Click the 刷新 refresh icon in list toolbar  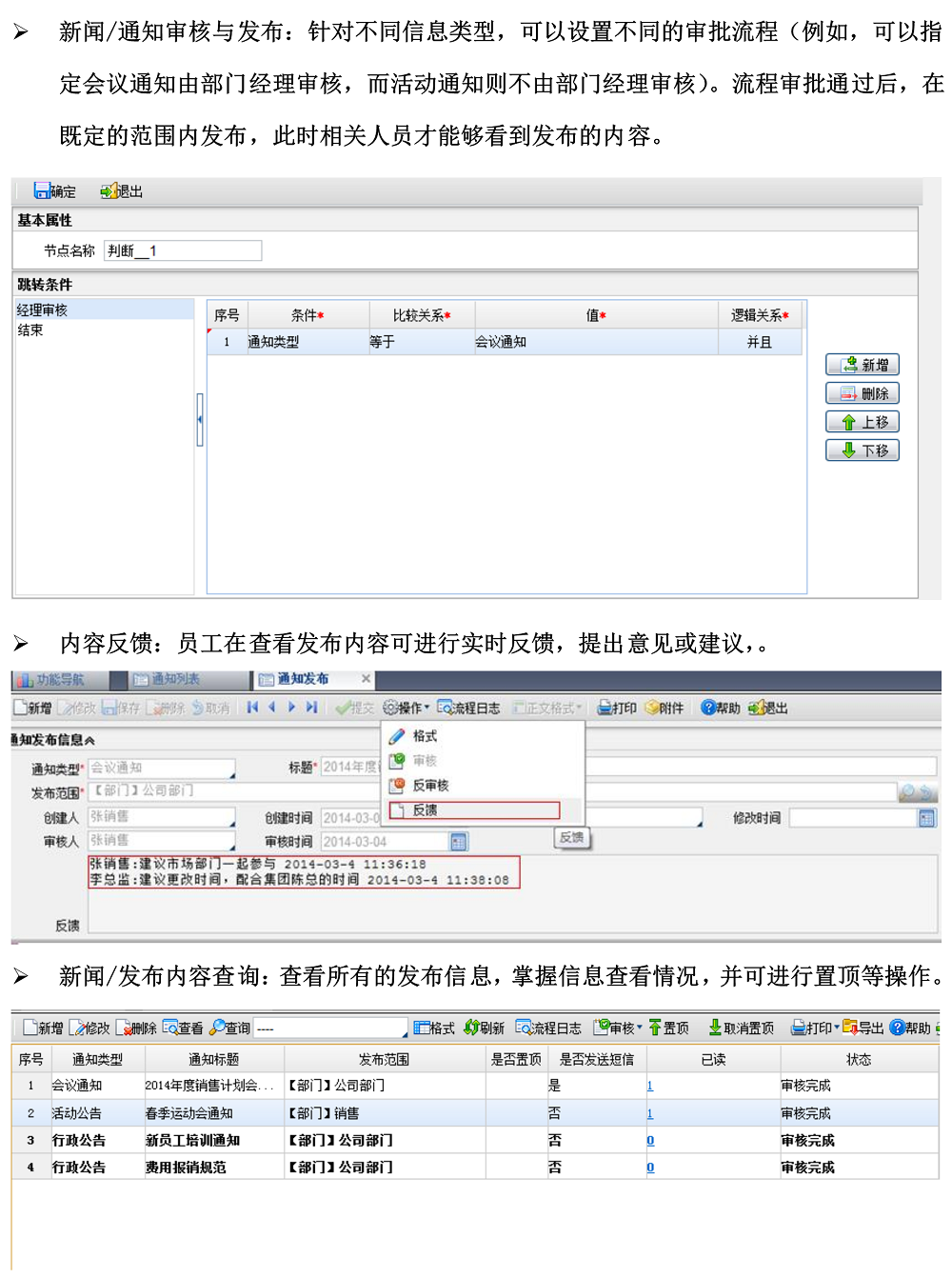point(471,1028)
